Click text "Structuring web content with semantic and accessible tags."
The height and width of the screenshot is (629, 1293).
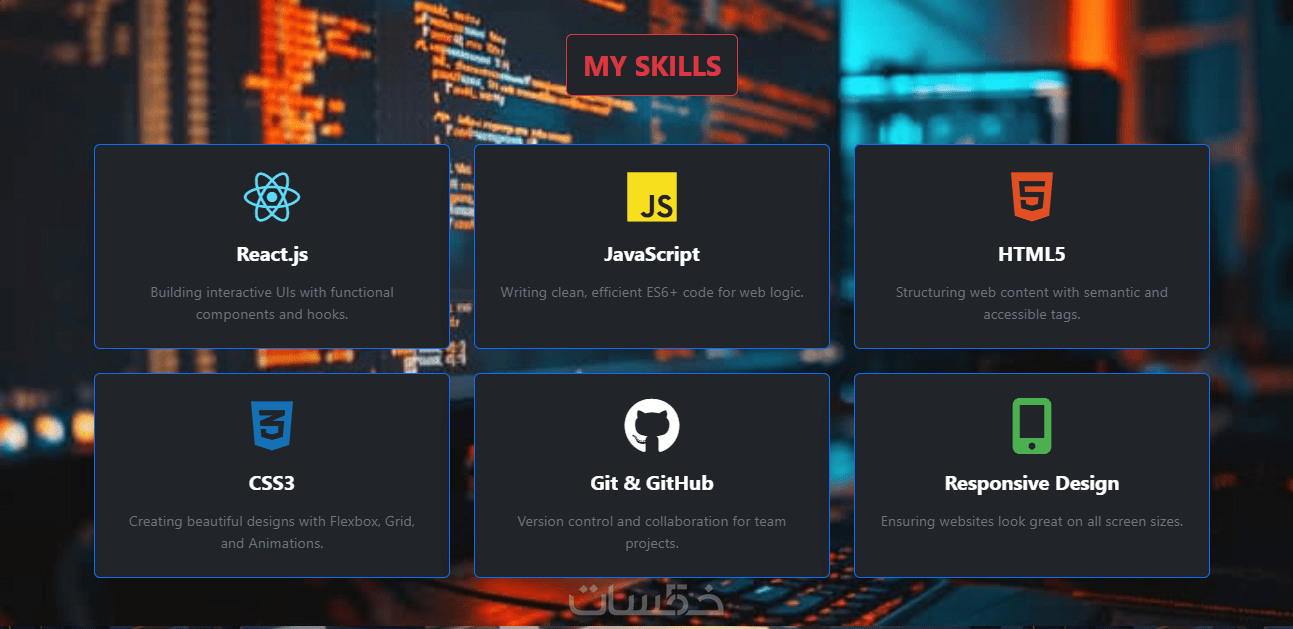[1032, 303]
